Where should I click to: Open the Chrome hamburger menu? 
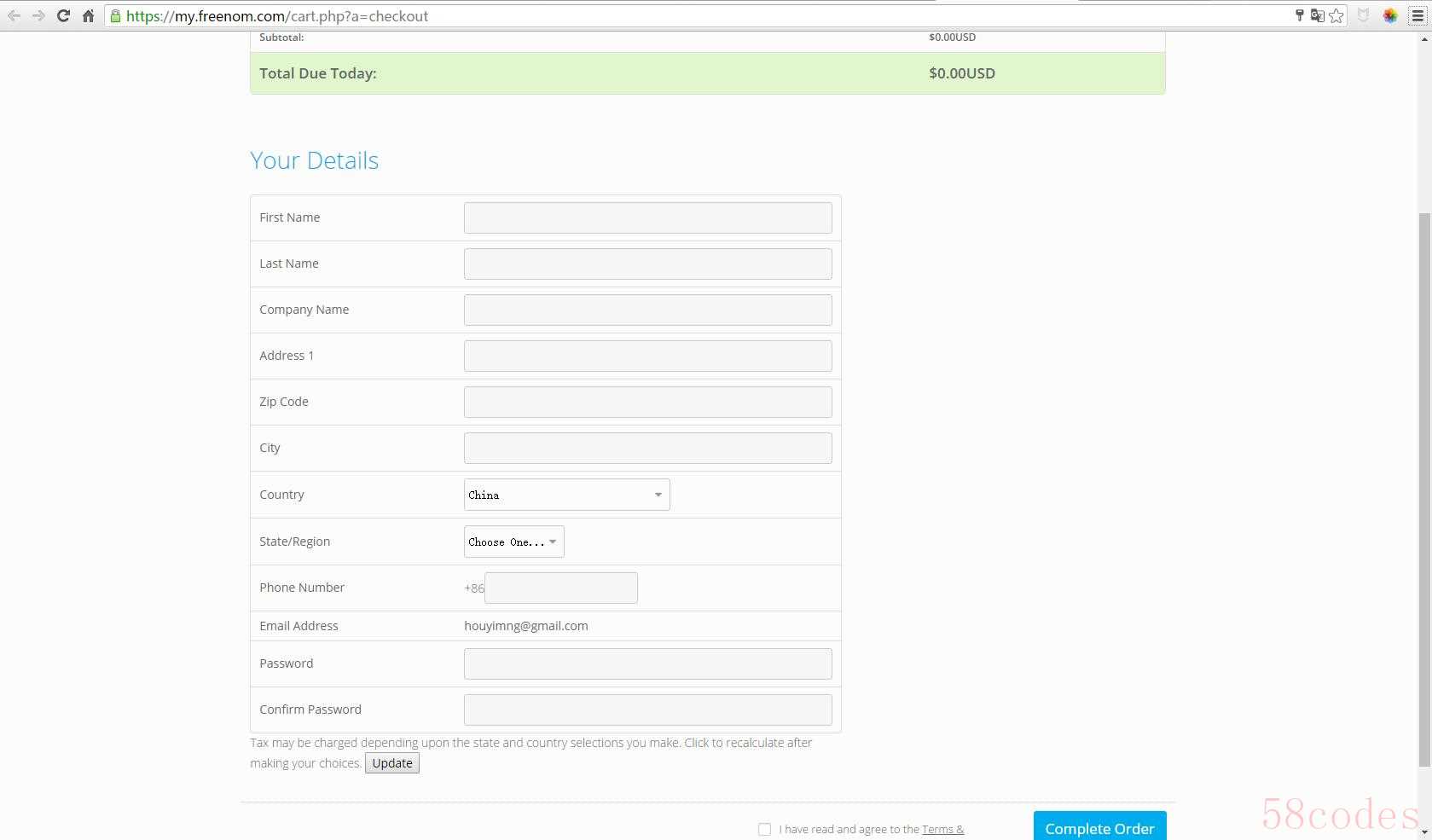coord(1418,15)
